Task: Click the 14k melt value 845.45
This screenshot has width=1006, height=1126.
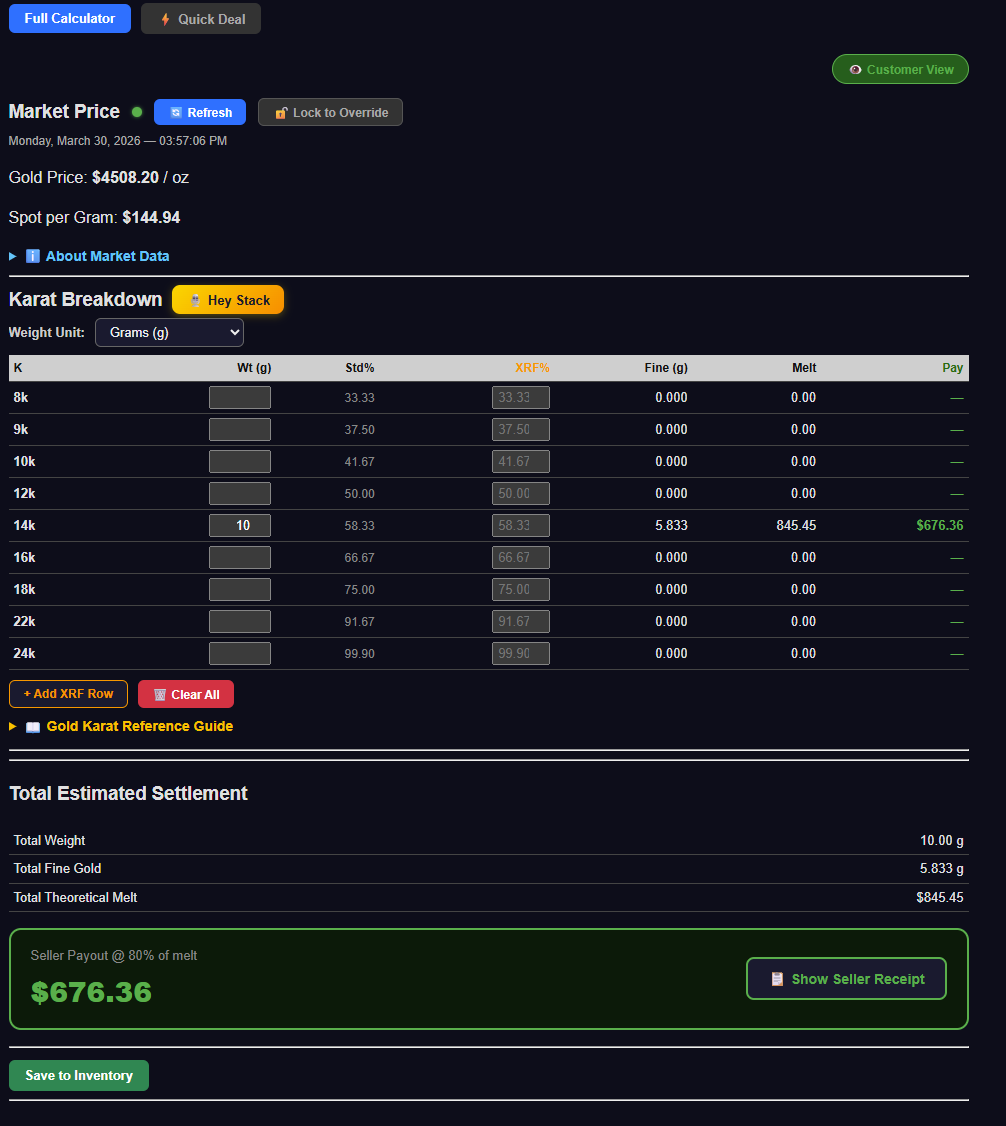Action: (796, 526)
